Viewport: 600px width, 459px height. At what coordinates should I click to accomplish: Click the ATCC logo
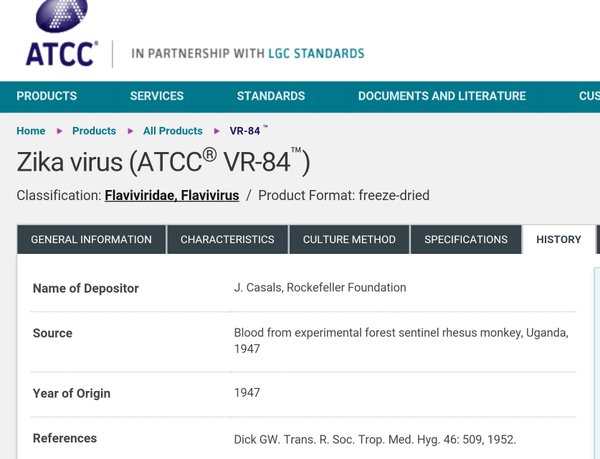(x=62, y=34)
